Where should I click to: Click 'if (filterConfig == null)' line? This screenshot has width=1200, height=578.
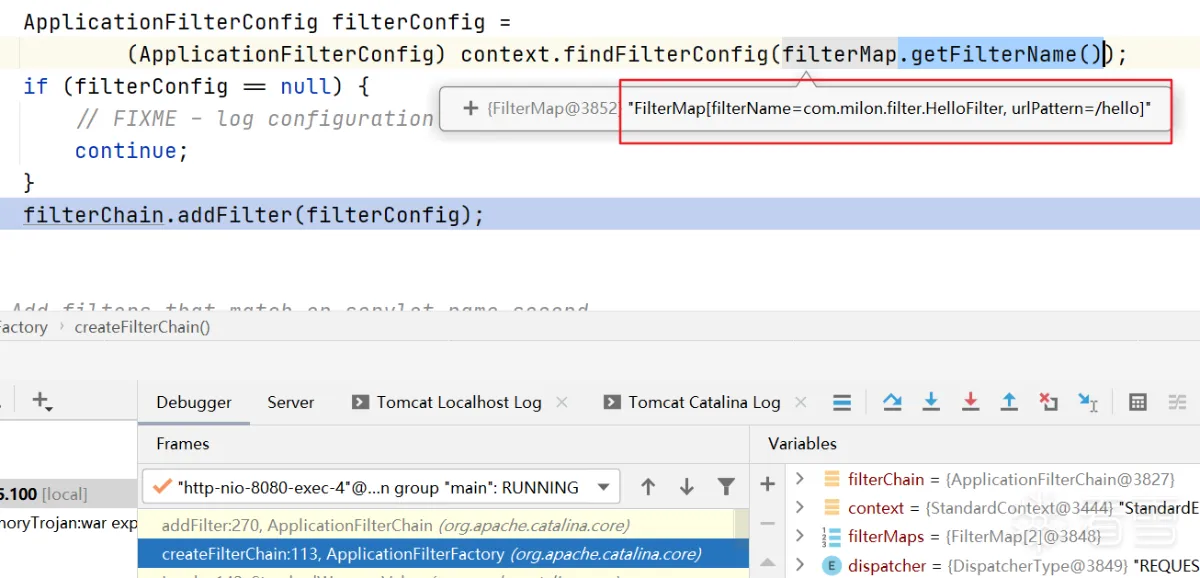coord(196,86)
